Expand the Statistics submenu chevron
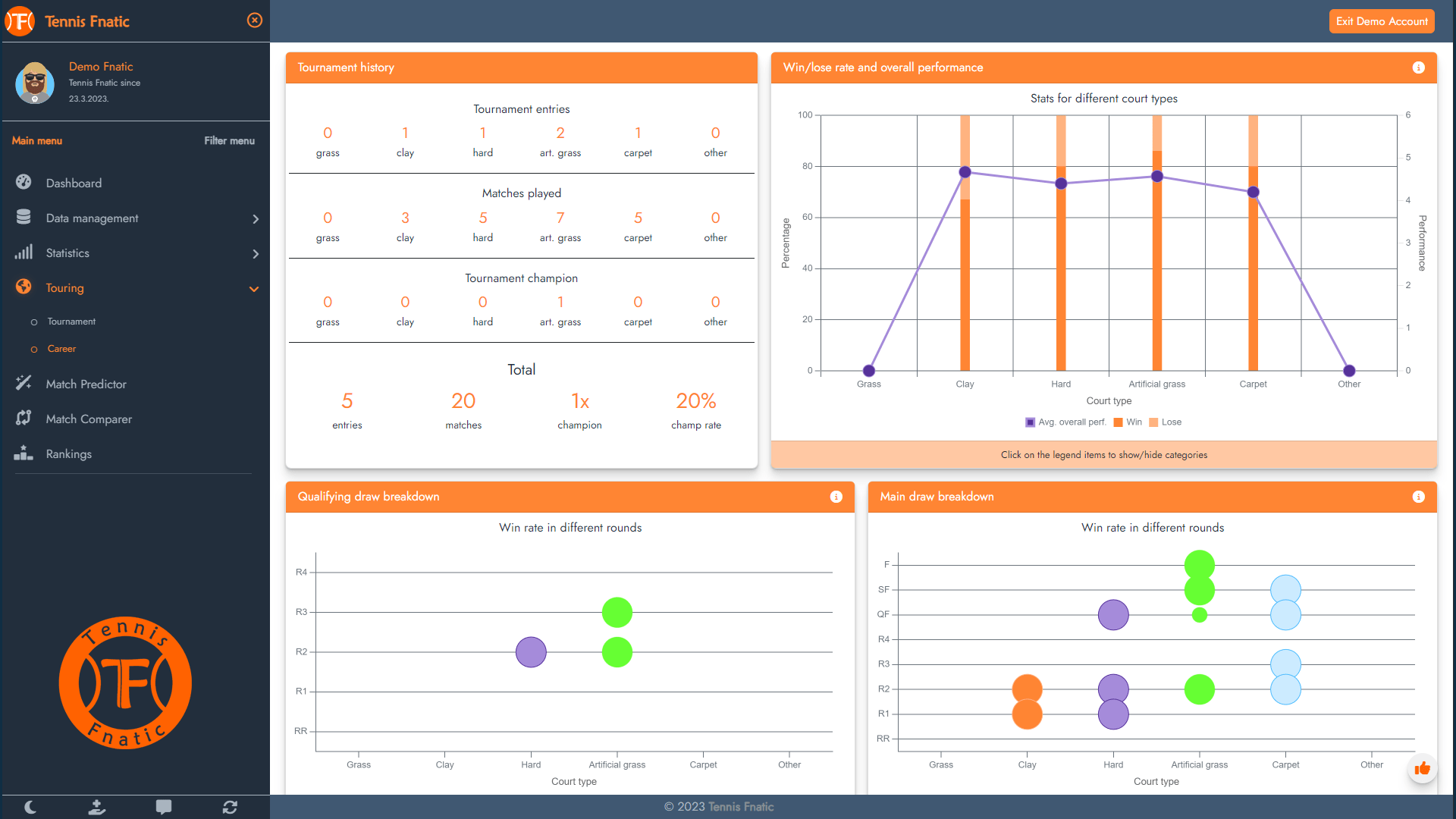 256,254
